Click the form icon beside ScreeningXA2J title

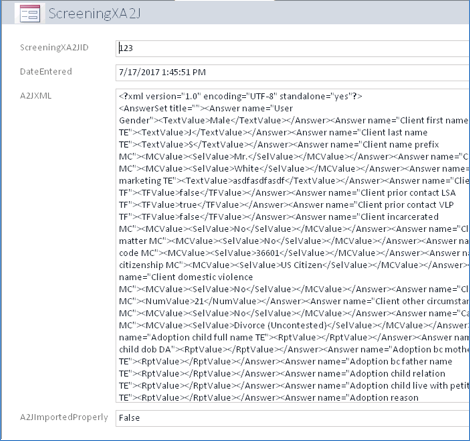[x=30, y=14]
